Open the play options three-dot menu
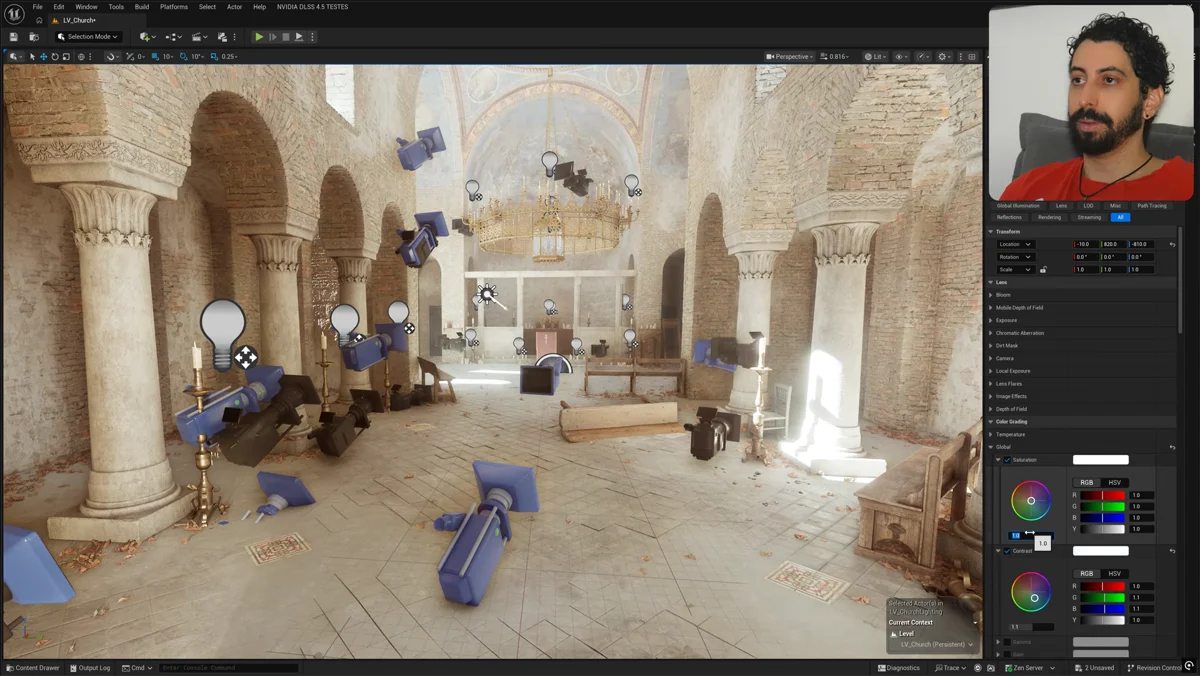1200x676 pixels. 312,37
